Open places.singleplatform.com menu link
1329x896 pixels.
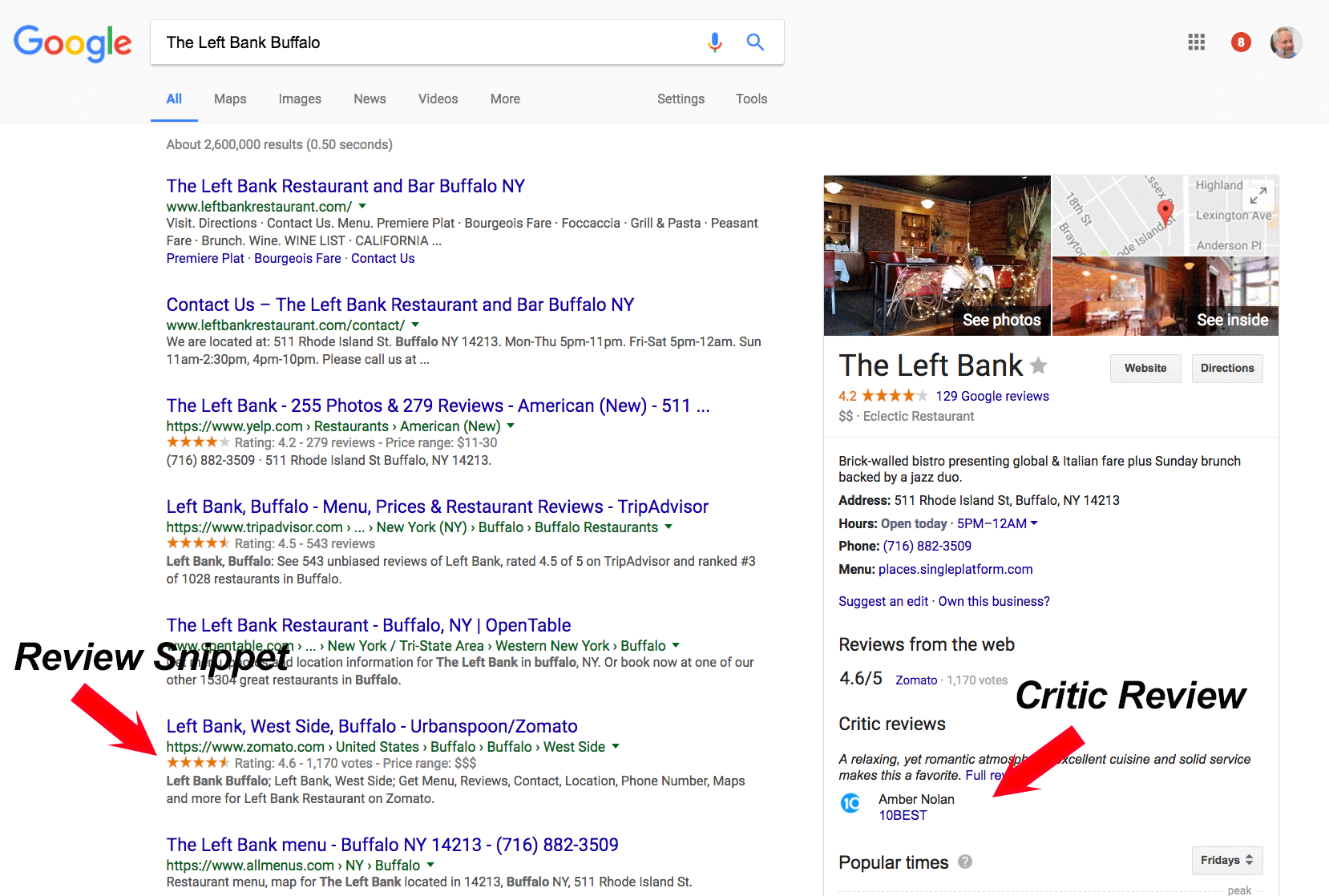tap(955, 569)
